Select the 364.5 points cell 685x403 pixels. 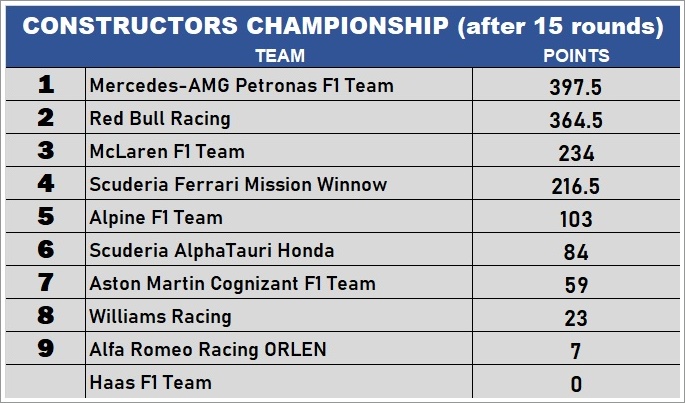coord(575,121)
